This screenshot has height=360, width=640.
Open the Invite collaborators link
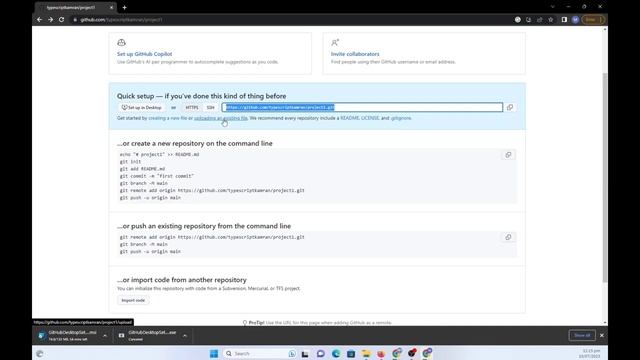tap(355, 54)
